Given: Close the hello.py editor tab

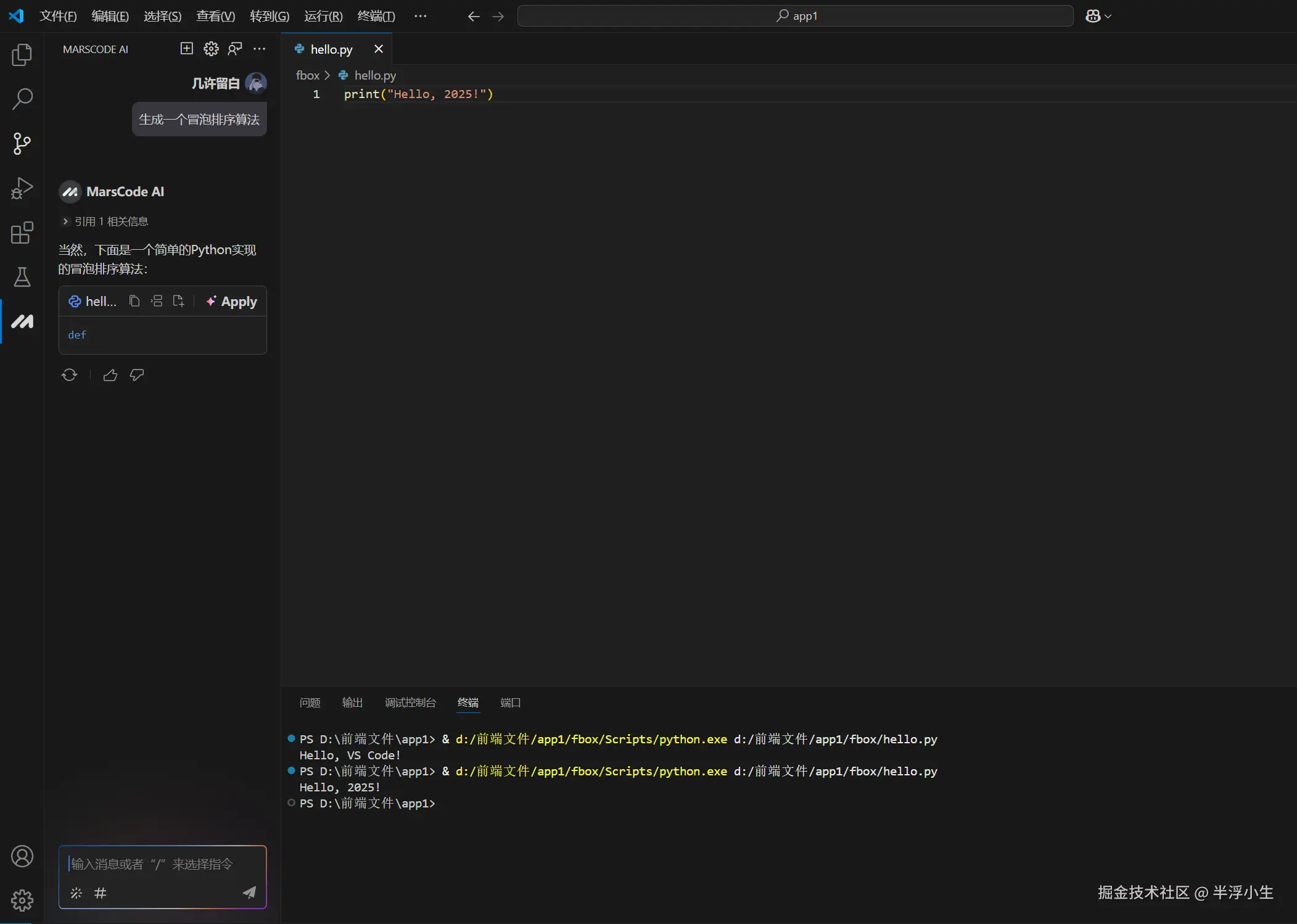Looking at the screenshot, I should tap(379, 49).
